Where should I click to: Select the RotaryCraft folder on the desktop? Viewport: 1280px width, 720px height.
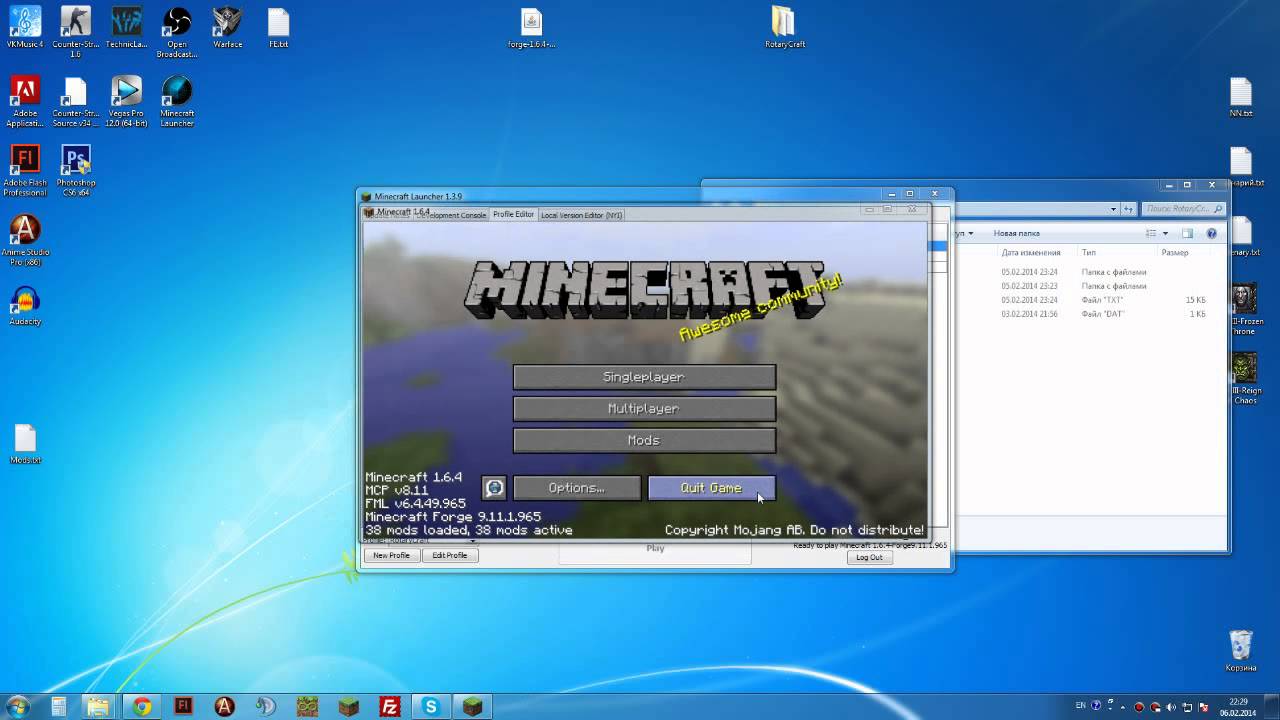pyautogui.click(x=784, y=28)
